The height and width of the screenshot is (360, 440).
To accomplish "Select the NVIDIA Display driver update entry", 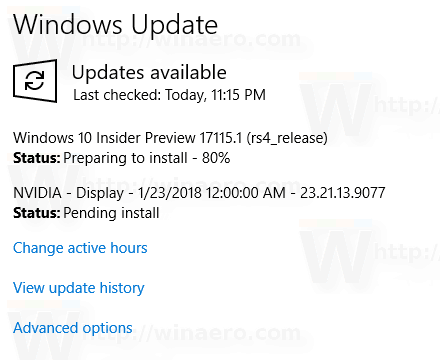I will 199,193.
